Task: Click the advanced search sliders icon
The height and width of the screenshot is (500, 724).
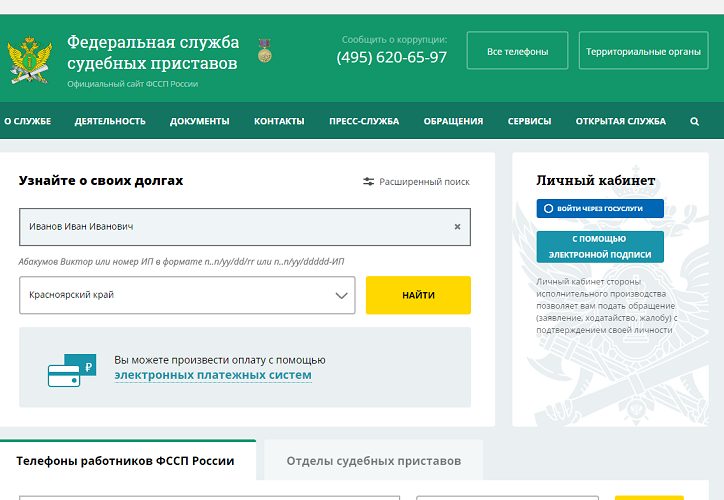Action: 368,181
